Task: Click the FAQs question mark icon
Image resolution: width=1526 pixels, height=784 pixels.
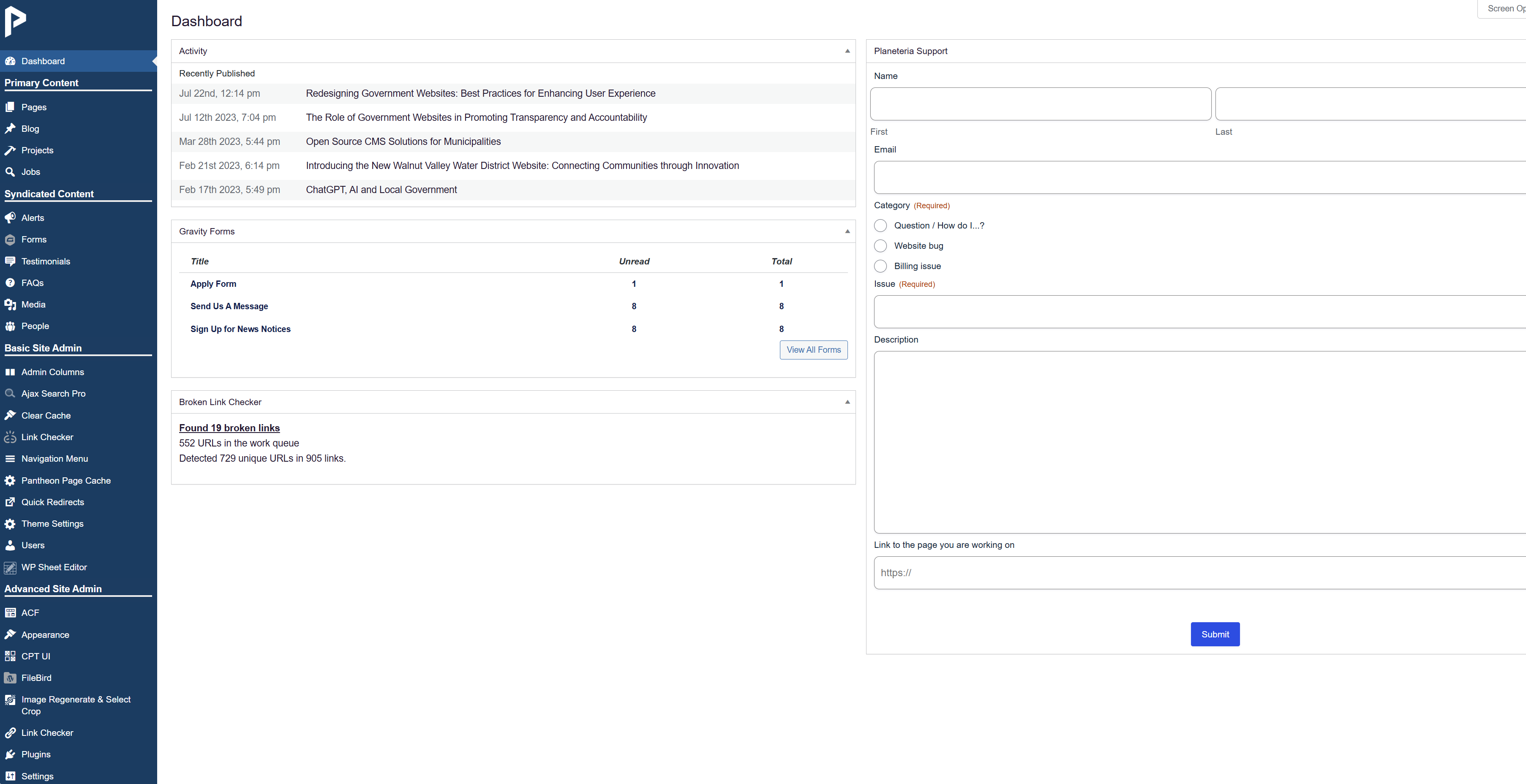Action: click(x=10, y=283)
